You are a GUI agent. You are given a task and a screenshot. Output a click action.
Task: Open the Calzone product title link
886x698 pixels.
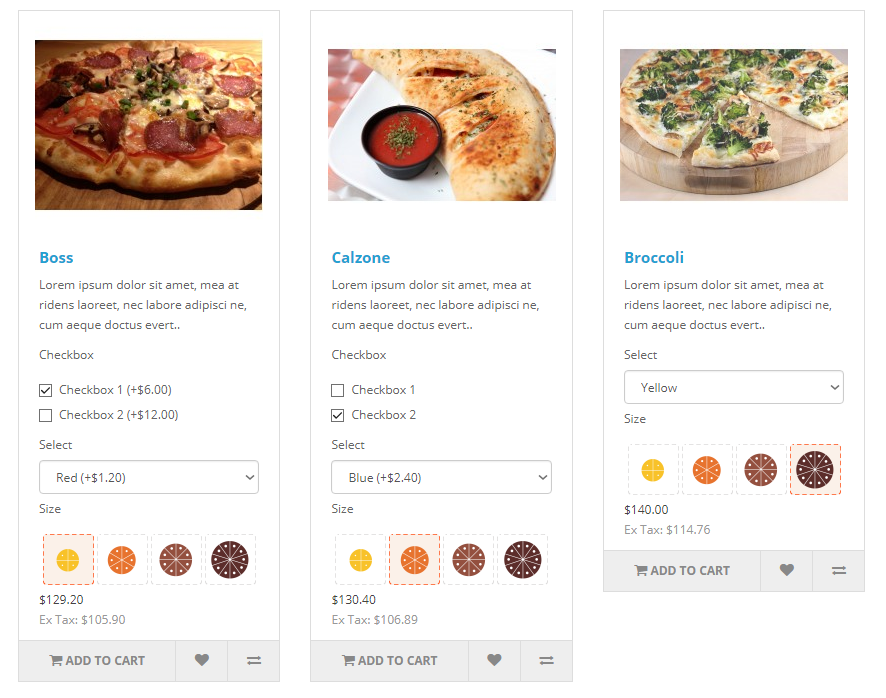pos(361,258)
